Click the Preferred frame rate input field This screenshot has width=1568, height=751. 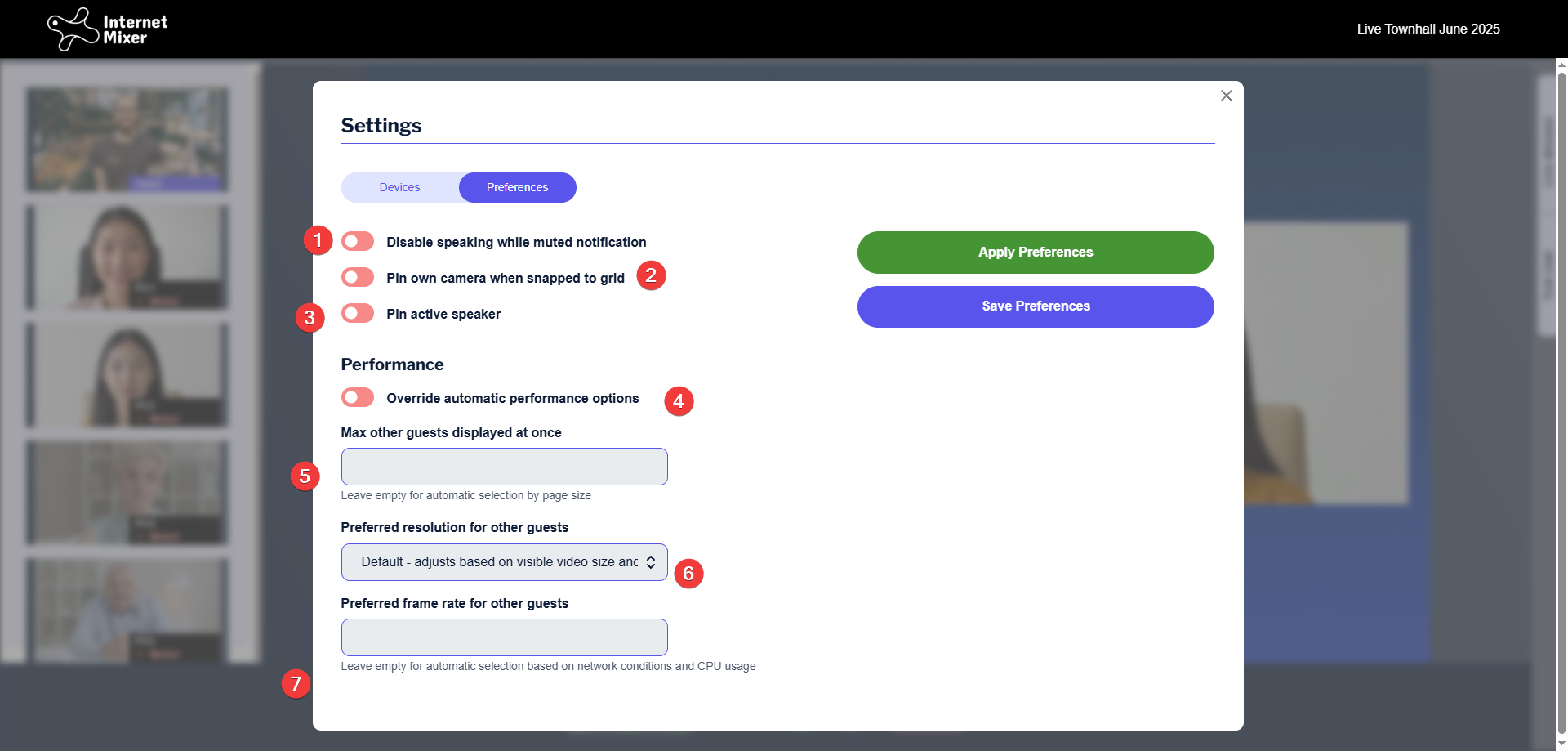coord(504,637)
